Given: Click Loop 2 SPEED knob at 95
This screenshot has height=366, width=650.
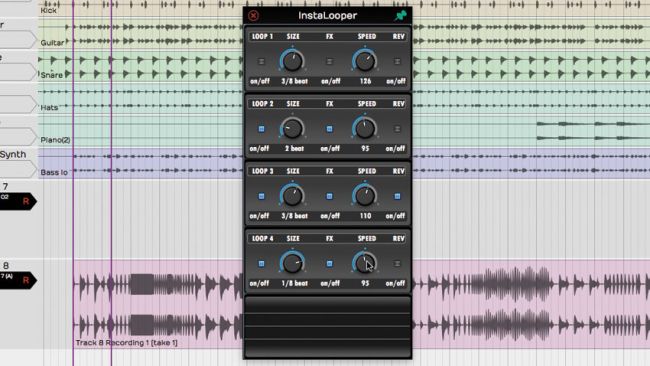Looking at the screenshot, I should click(365, 128).
